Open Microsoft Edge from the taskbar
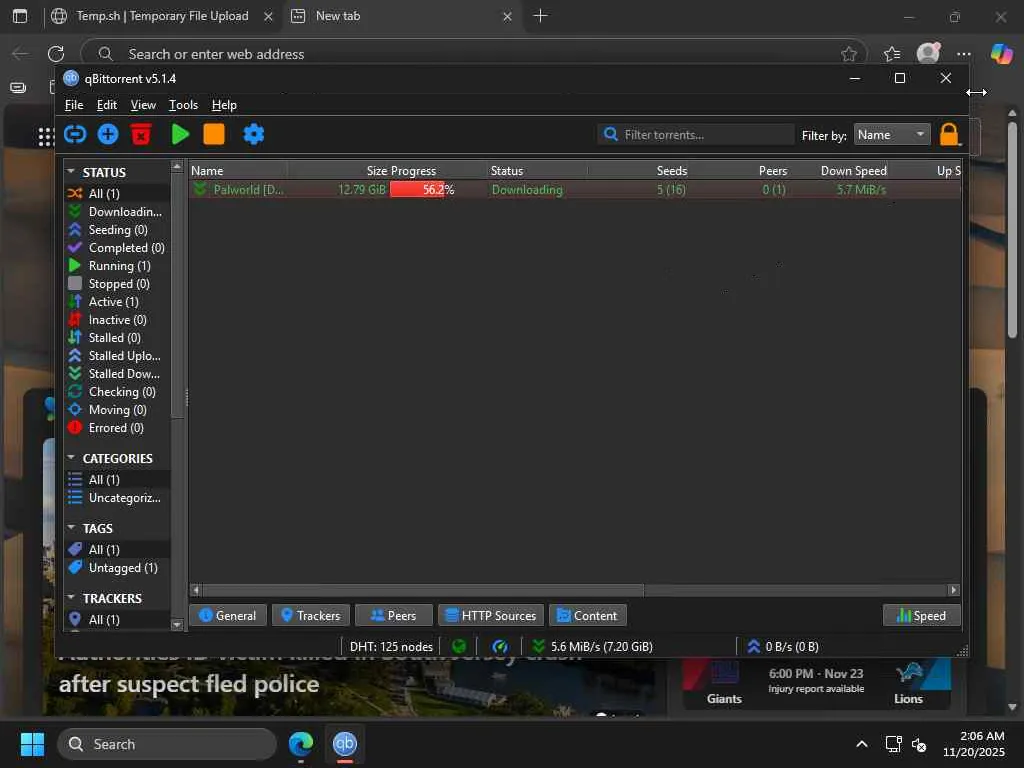The width and height of the screenshot is (1024, 768). click(x=301, y=744)
